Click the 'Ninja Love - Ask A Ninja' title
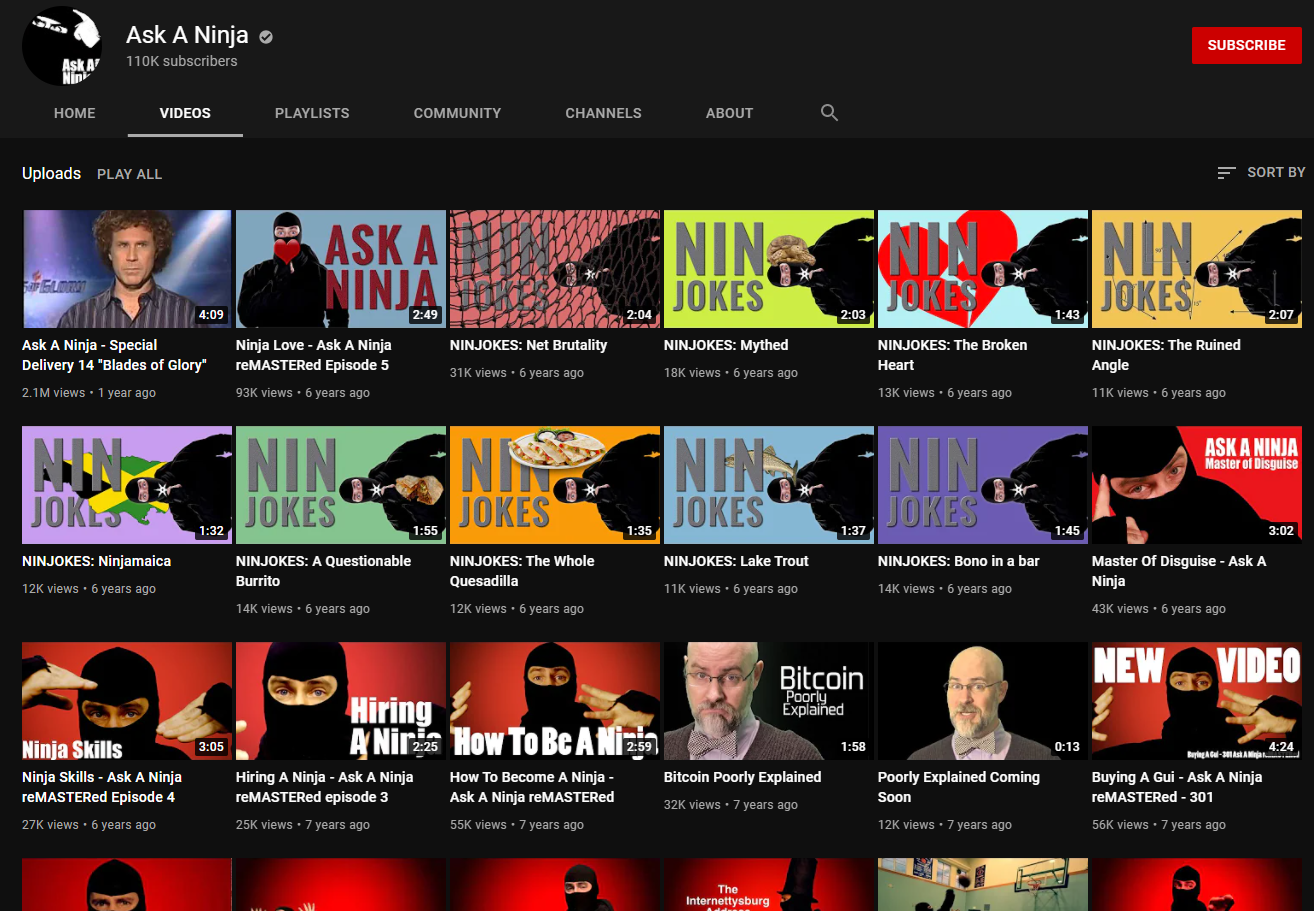This screenshot has height=911, width=1314. (x=313, y=355)
